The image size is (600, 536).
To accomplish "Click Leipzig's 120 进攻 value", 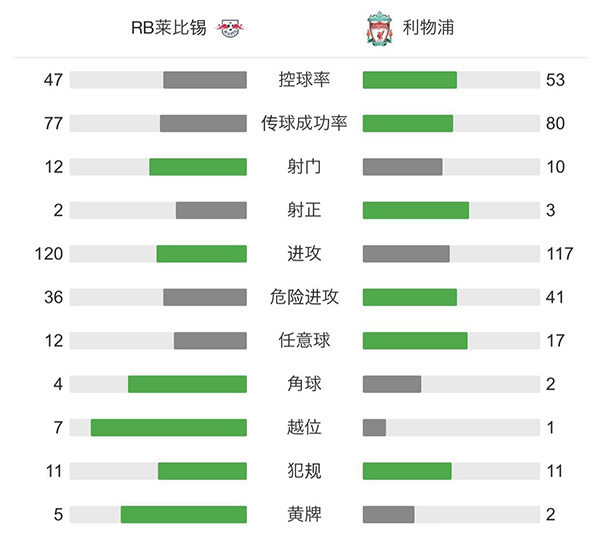I will click(47, 254).
